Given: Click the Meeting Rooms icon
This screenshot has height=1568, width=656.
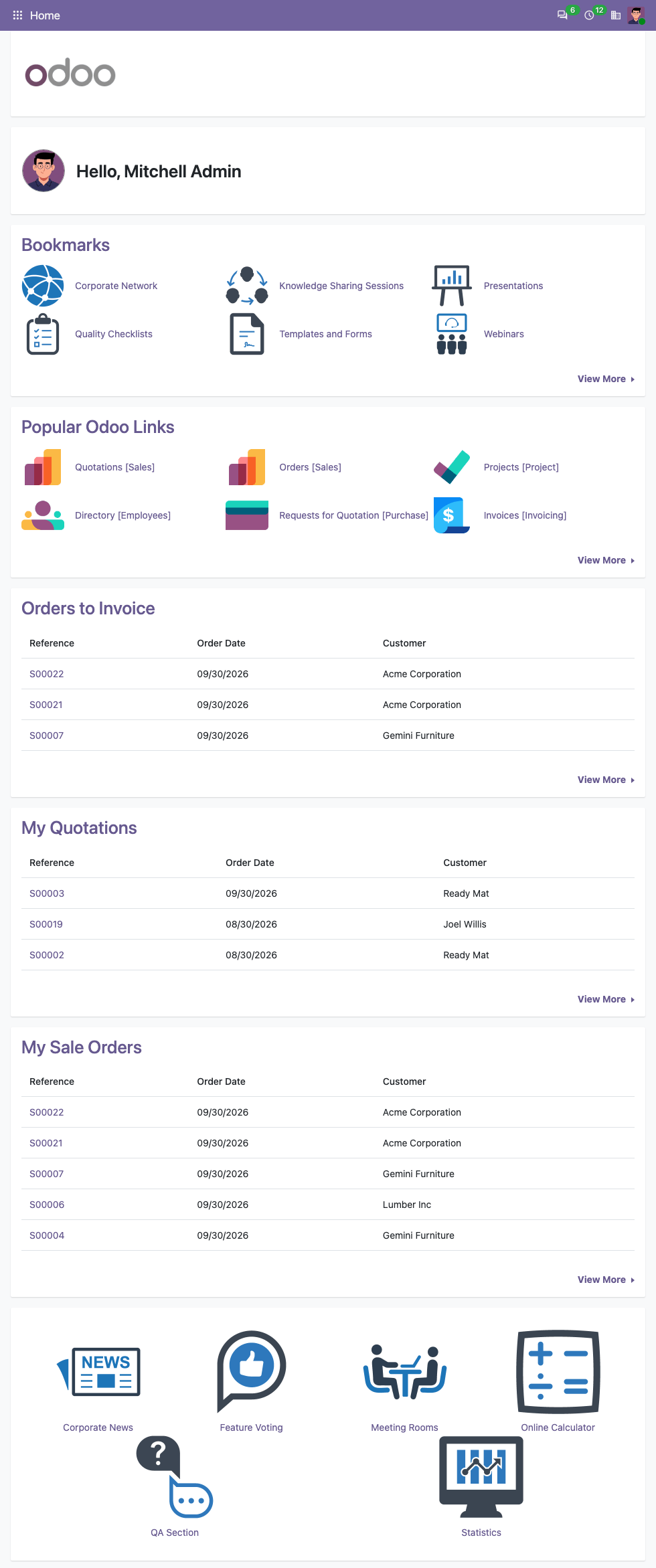Looking at the screenshot, I should (x=405, y=1372).
